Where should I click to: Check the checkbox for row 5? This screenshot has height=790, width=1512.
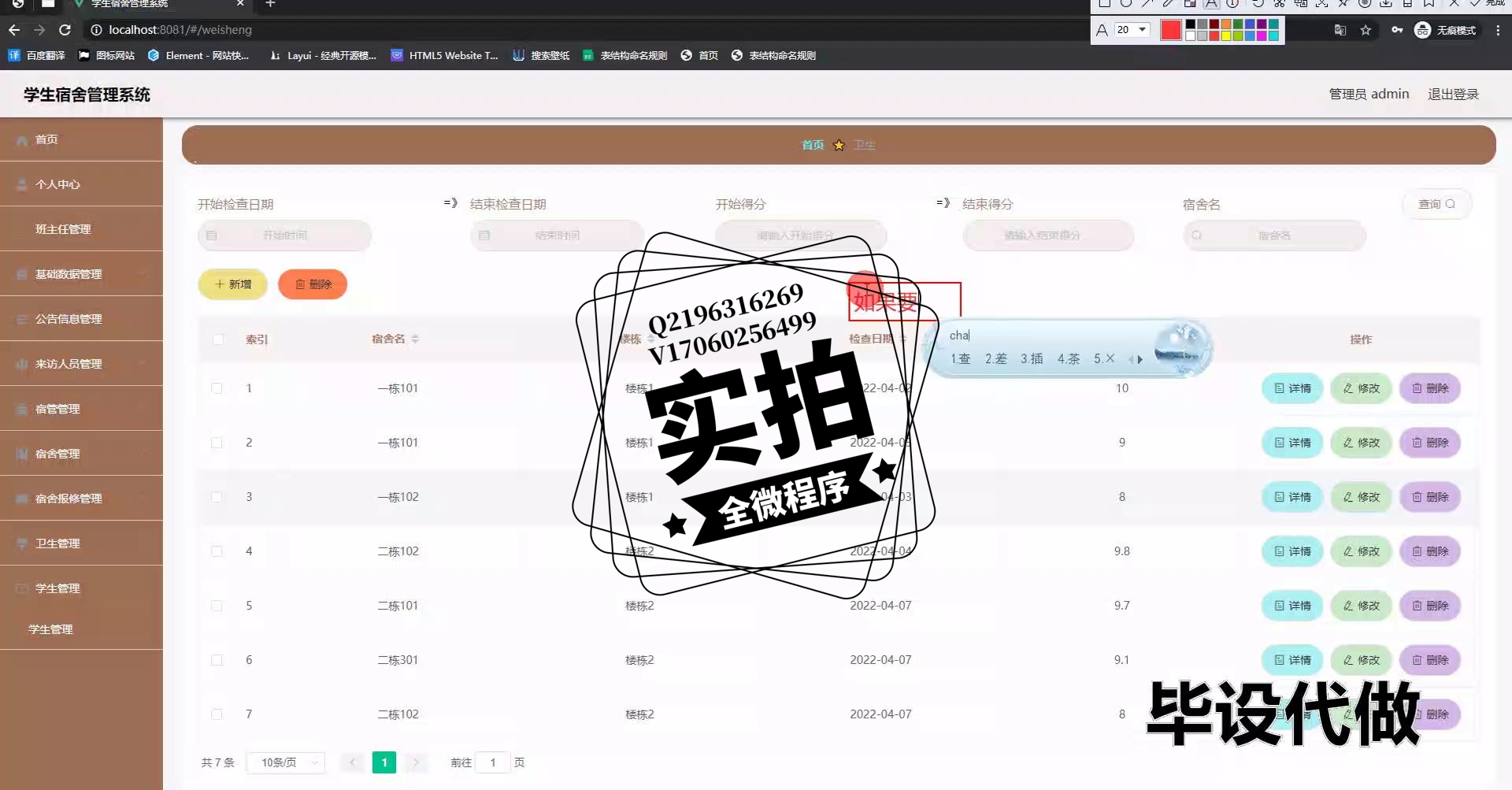pos(217,606)
